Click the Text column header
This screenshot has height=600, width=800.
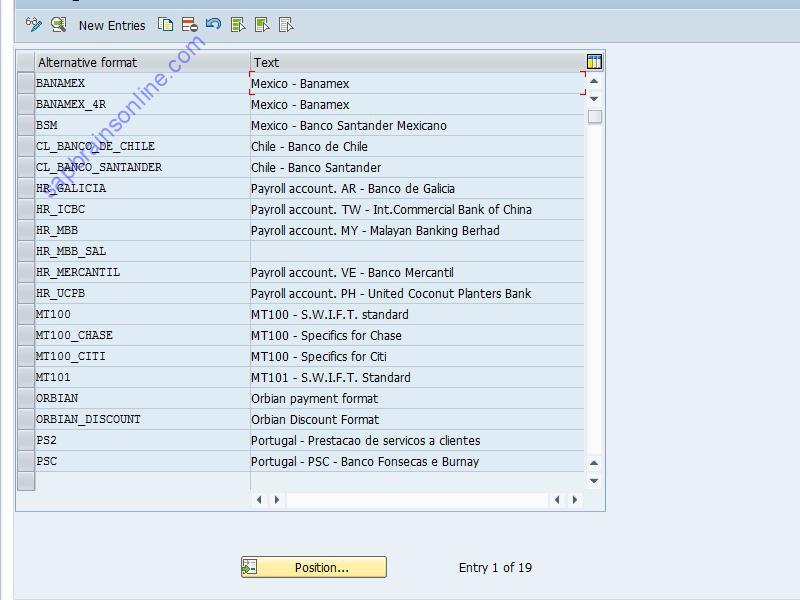pos(417,62)
